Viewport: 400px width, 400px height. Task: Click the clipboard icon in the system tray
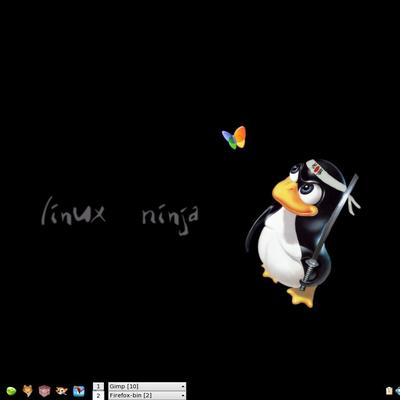click(389, 391)
